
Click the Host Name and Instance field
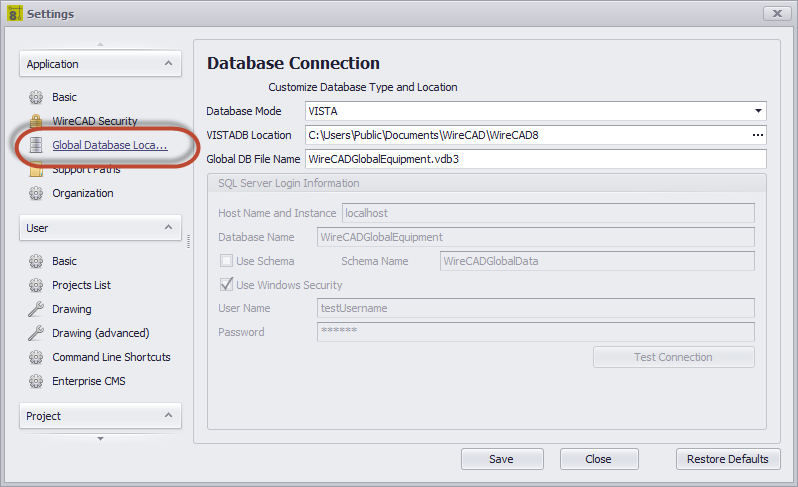coord(548,213)
